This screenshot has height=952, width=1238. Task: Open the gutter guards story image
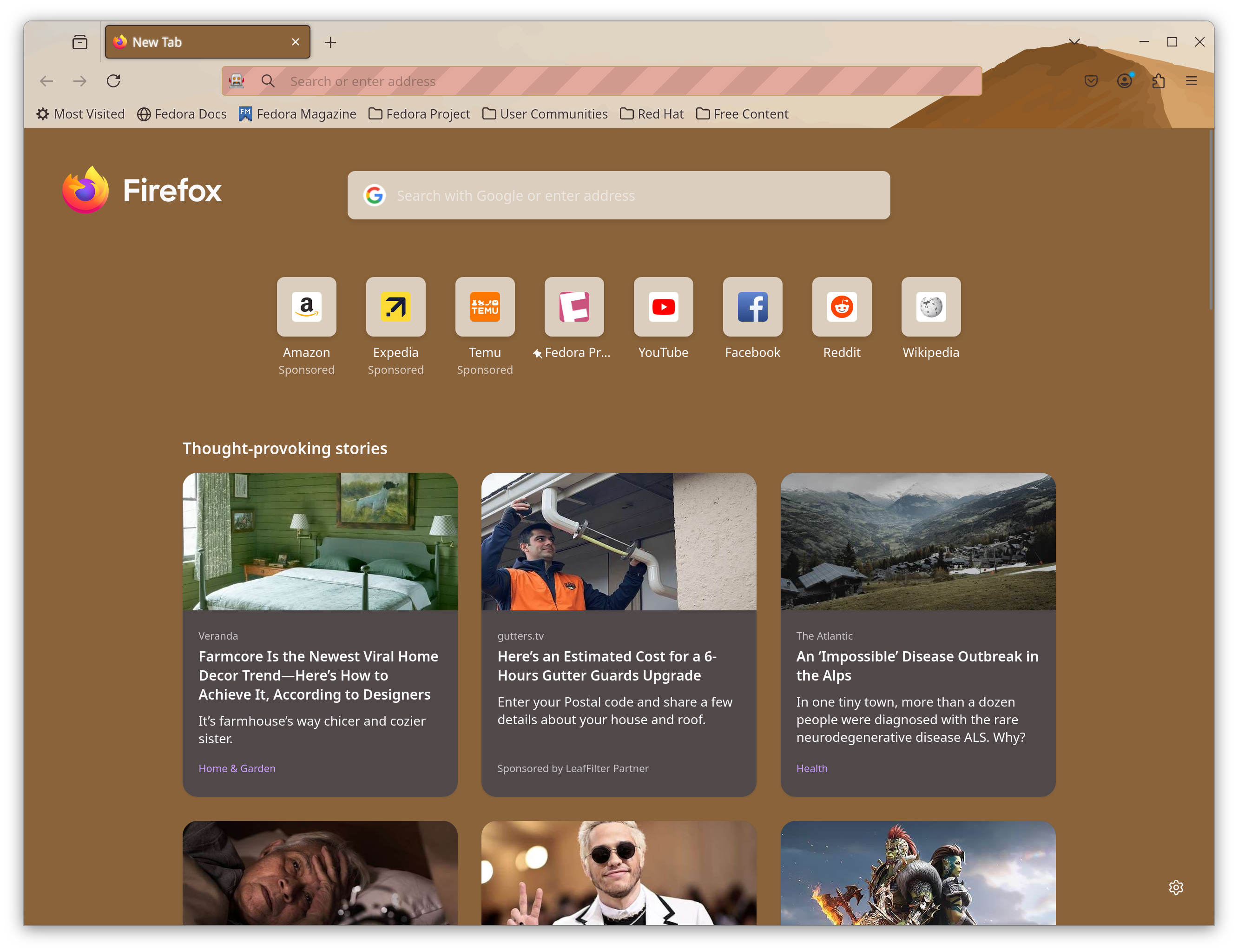(619, 542)
